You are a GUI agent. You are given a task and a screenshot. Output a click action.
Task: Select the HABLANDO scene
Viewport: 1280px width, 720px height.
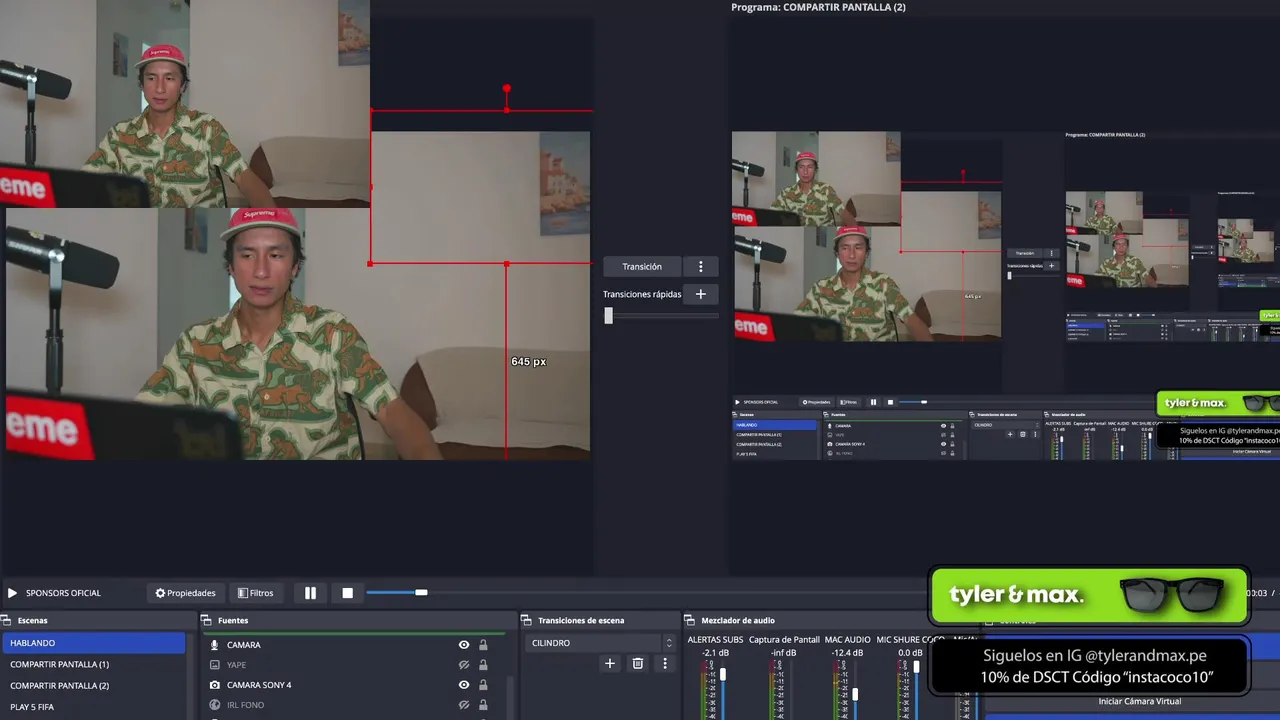(x=93, y=643)
